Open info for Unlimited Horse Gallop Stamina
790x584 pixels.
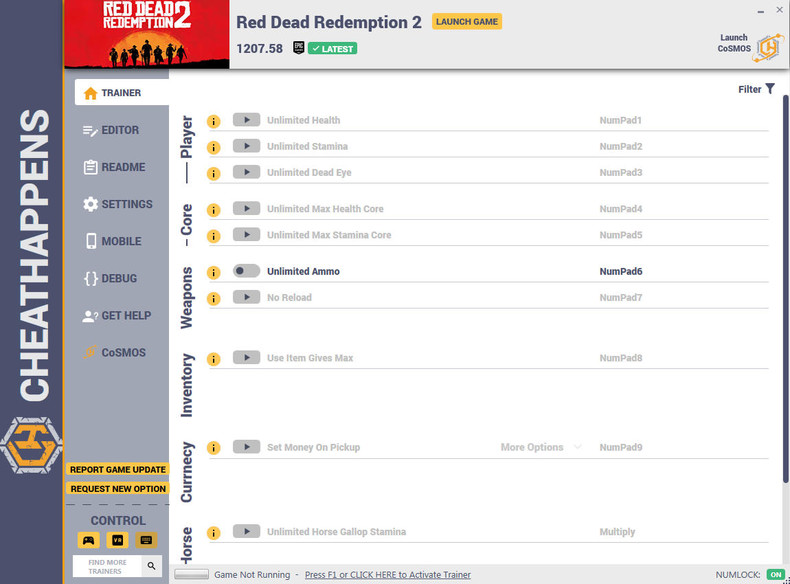pos(214,533)
